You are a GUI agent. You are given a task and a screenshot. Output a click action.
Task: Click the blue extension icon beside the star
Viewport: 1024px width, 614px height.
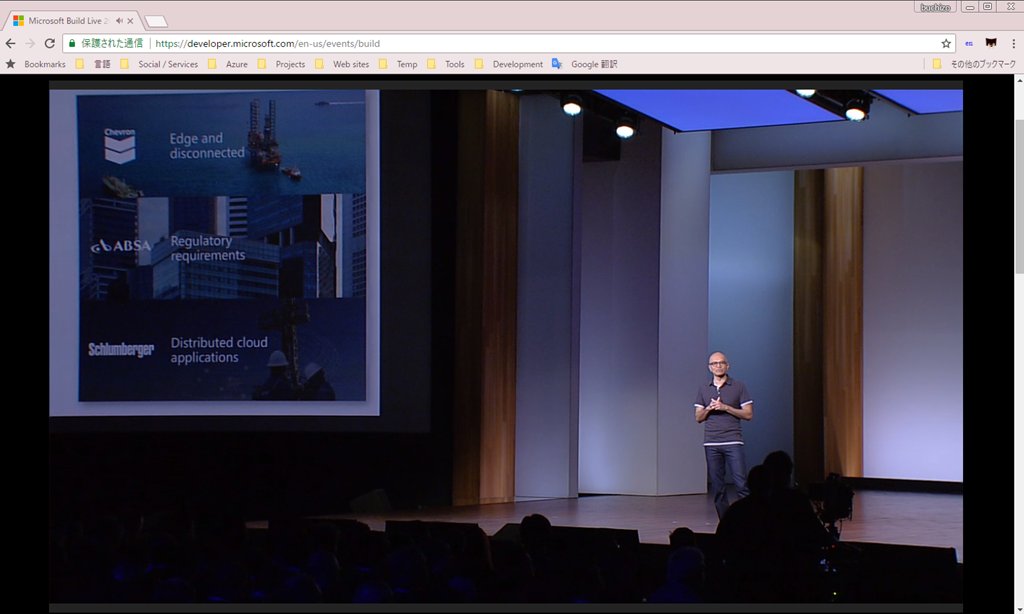click(x=969, y=44)
